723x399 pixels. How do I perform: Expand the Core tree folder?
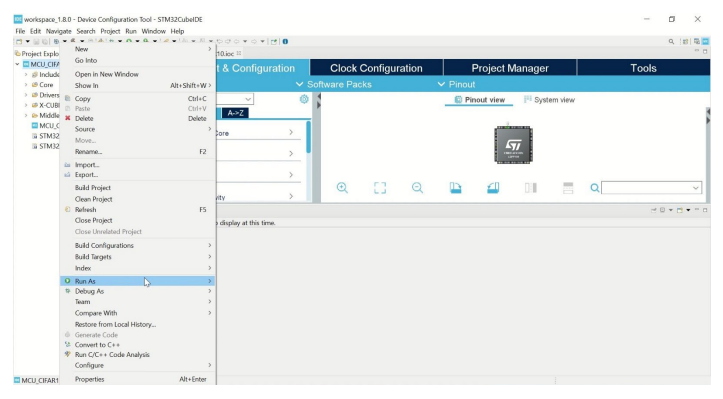(26, 85)
